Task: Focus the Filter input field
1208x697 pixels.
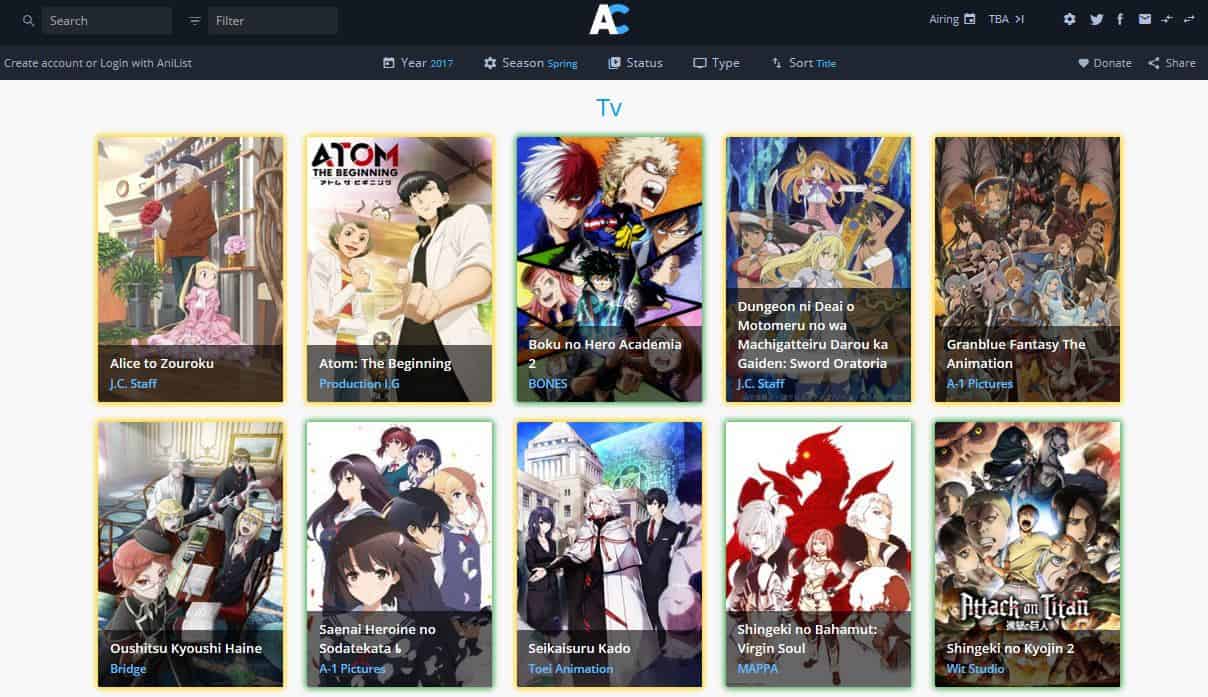Action: tap(273, 20)
